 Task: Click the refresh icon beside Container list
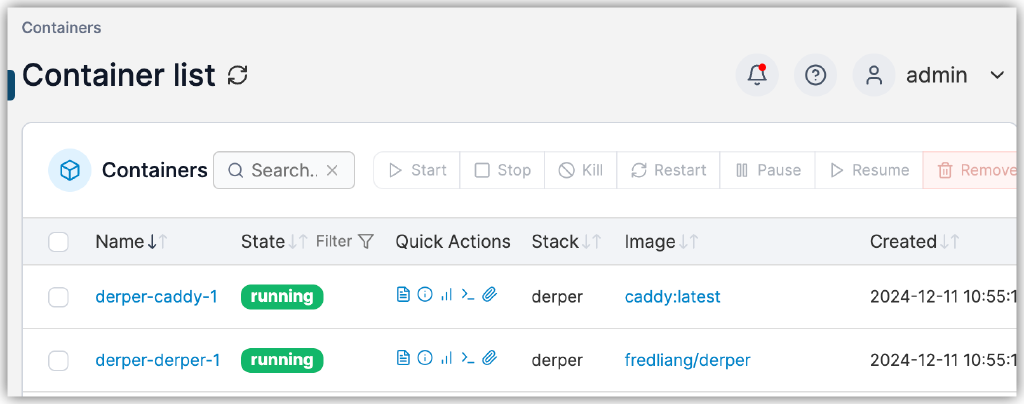[x=238, y=75]
